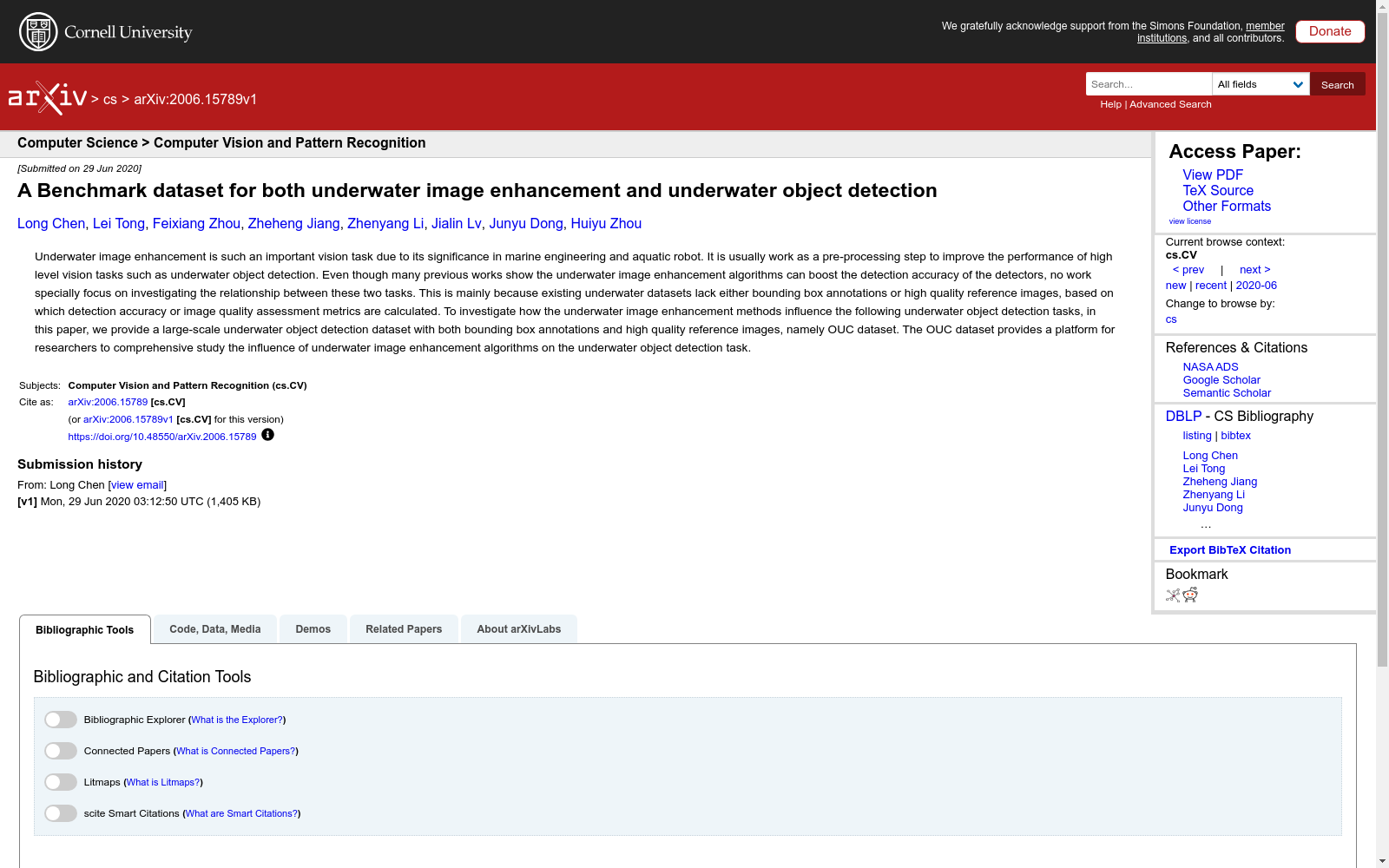
Task: Open the arXiv home logo
Action: 48,98
